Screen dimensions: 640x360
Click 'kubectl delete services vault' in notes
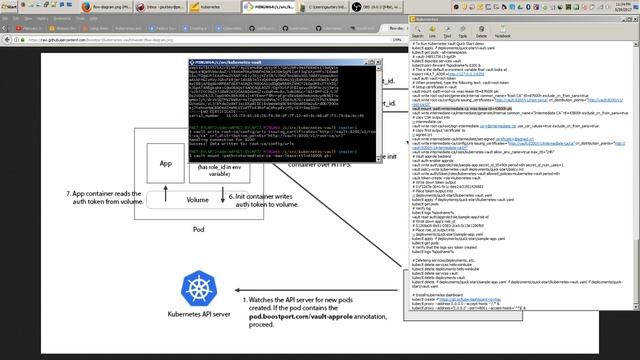[436, 273]
